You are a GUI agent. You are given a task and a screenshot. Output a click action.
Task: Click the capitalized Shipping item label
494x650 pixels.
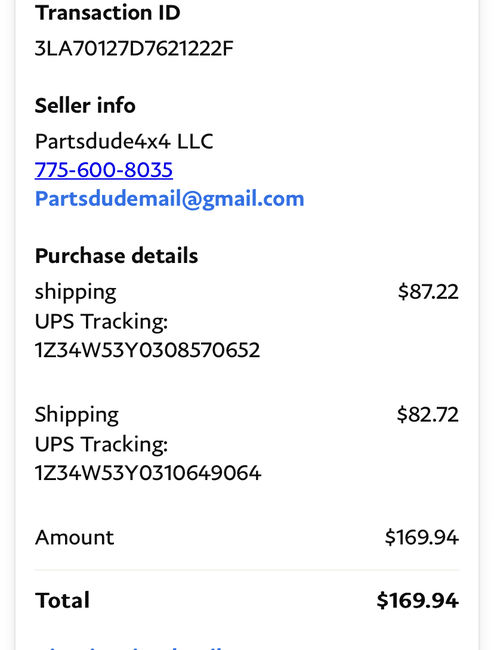coord(77,415)
